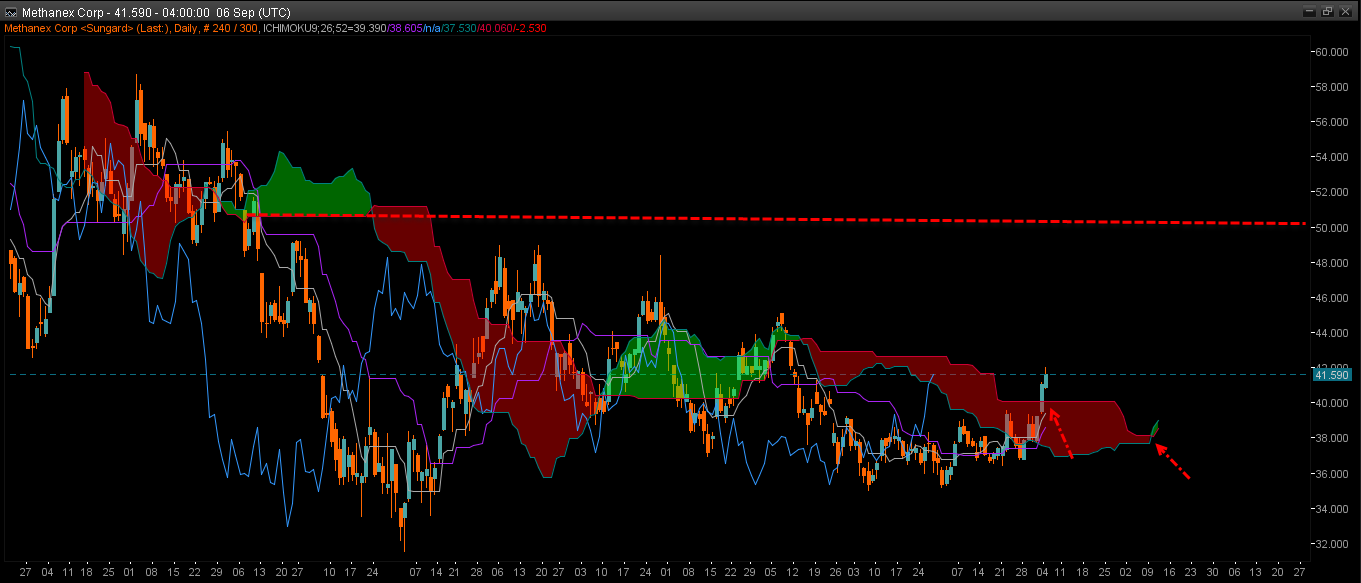Click the small green cloud tip at far right
Screen dimensions: 1361x583
tap(1155, 430)
